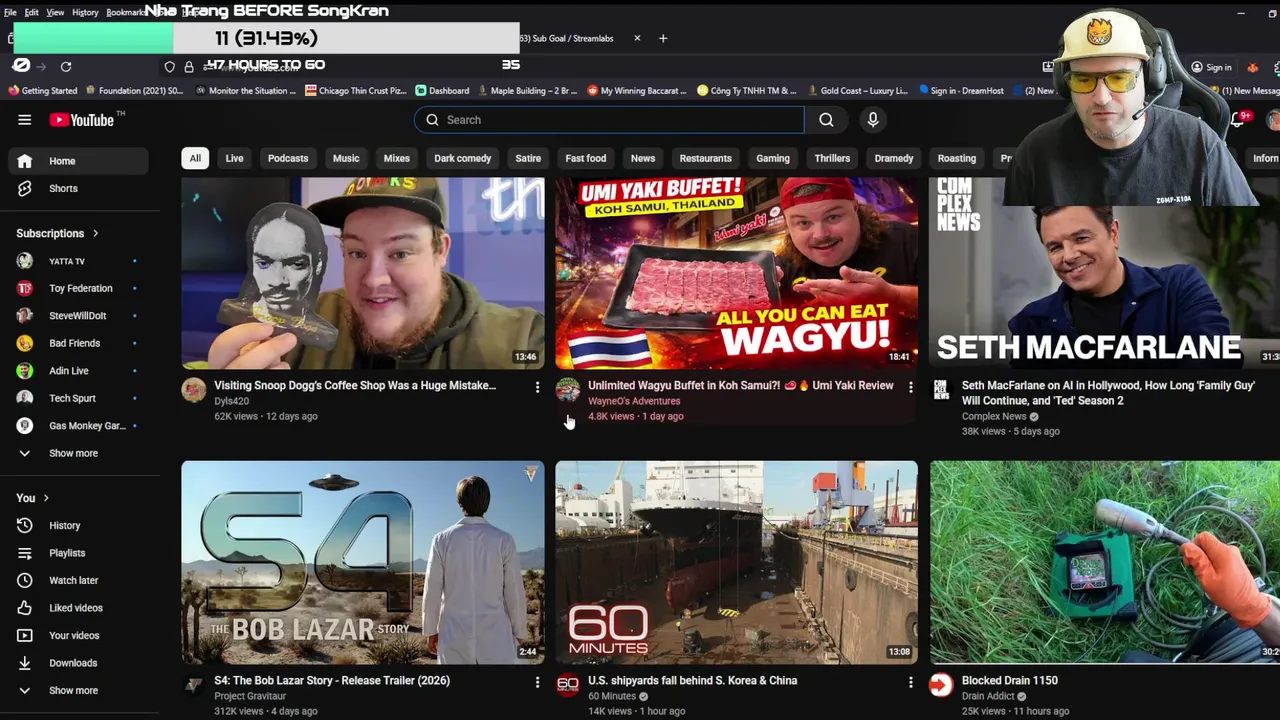Image resolution: width=1280 pixels, height=720 pixels.
Task: Click the Dyls420 channel name
Action: (x=231, y=401)
